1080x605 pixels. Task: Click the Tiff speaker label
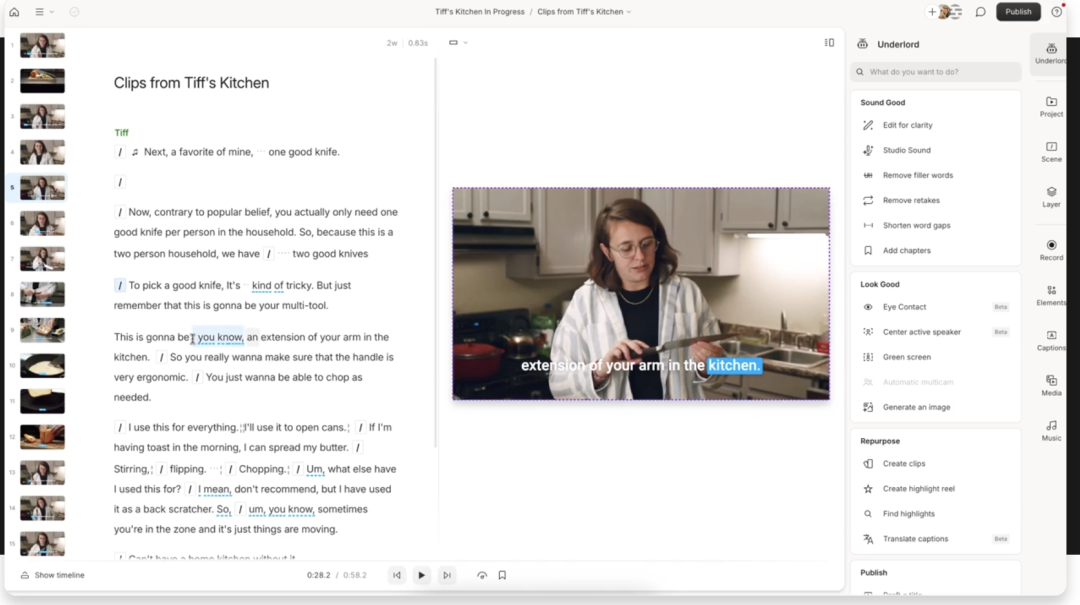(121, 132)
